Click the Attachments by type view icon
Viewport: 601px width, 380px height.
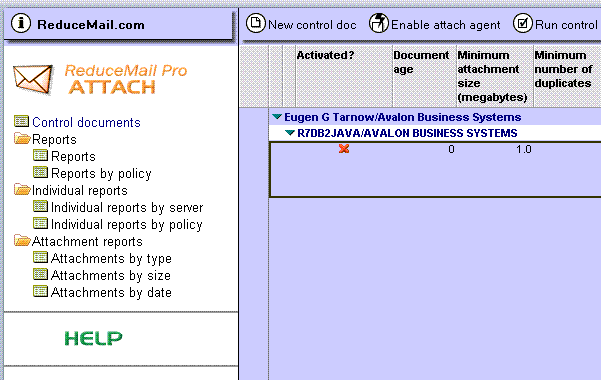coord(40,257)
